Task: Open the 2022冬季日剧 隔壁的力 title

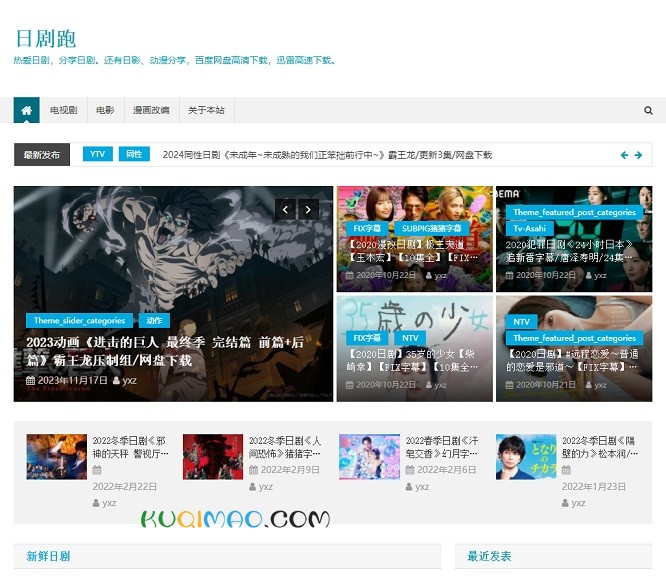Action: point(600,447)
